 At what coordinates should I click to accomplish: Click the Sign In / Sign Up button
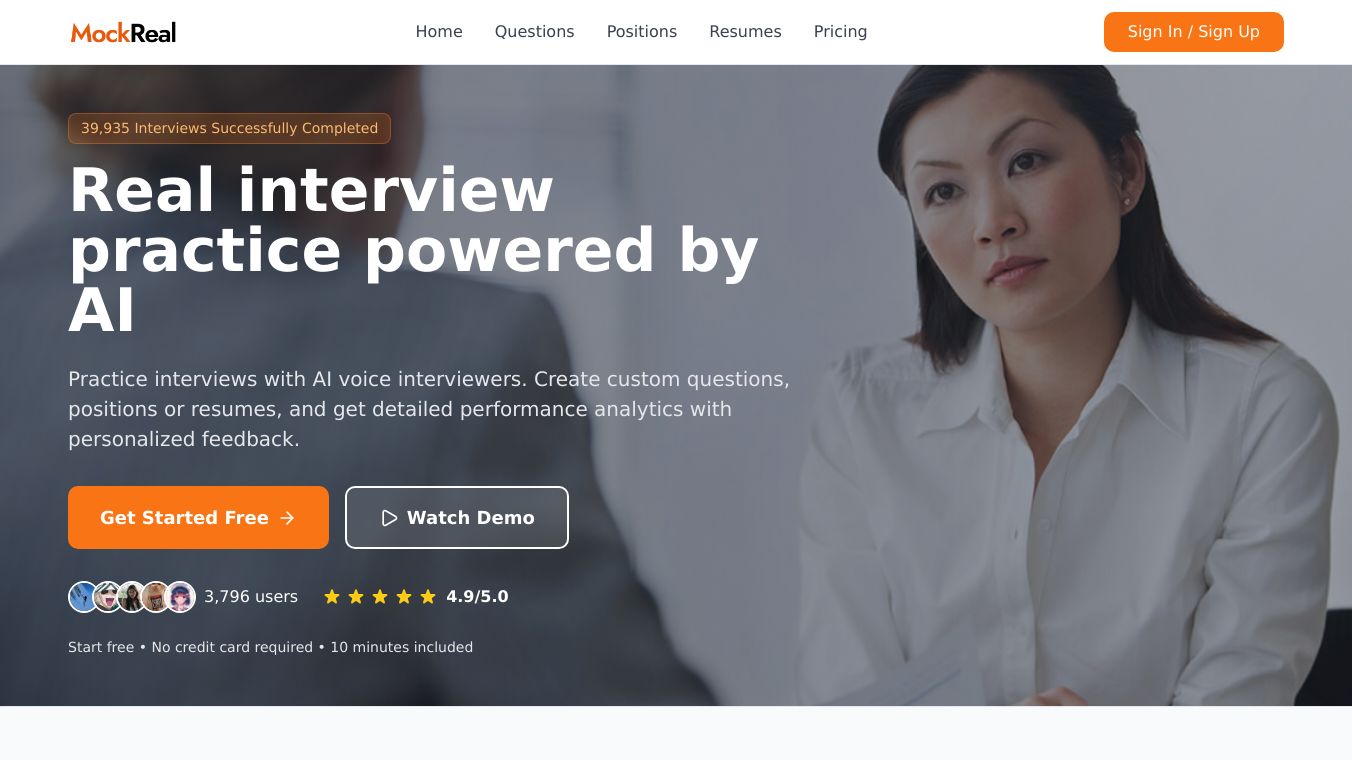(1194, 32)
